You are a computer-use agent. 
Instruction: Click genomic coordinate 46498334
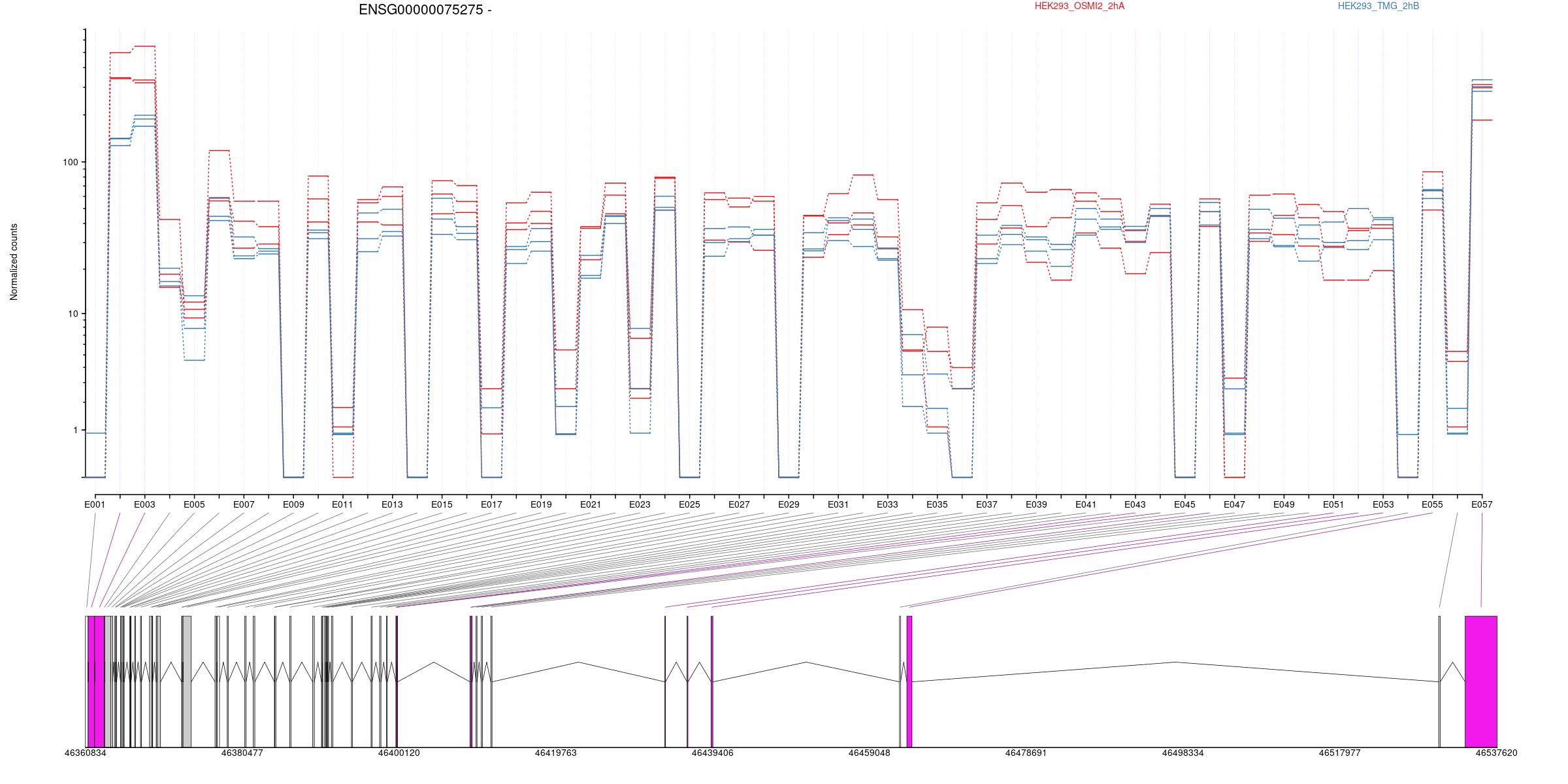(x=1183, y=753)
